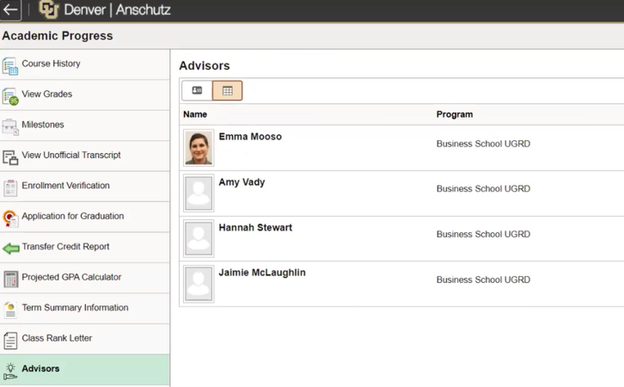The width and height of the screenshot is (624, 387).
Task: Click the CU Denver Anschutz logo
Action: click(x=105, y=10)
